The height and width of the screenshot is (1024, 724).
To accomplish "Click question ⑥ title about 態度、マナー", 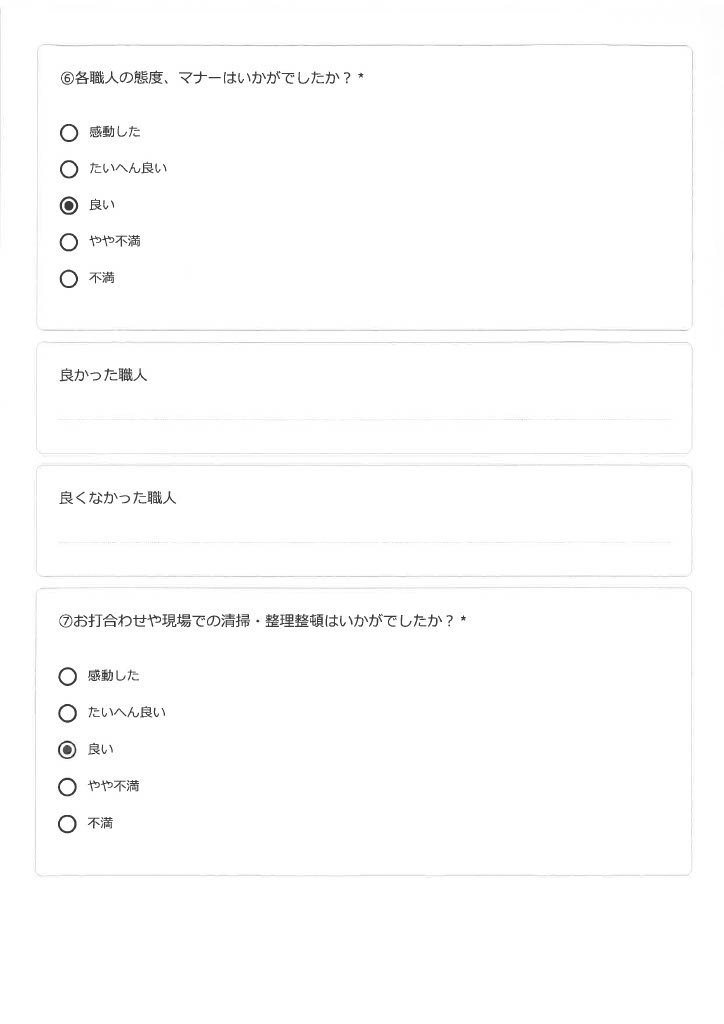I will click(x=212, y=78).
